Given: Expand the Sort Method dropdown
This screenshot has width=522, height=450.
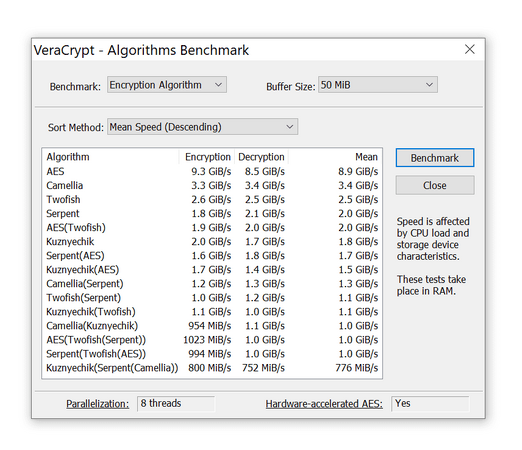Looking at the screenshot, I should coord(202,127).
